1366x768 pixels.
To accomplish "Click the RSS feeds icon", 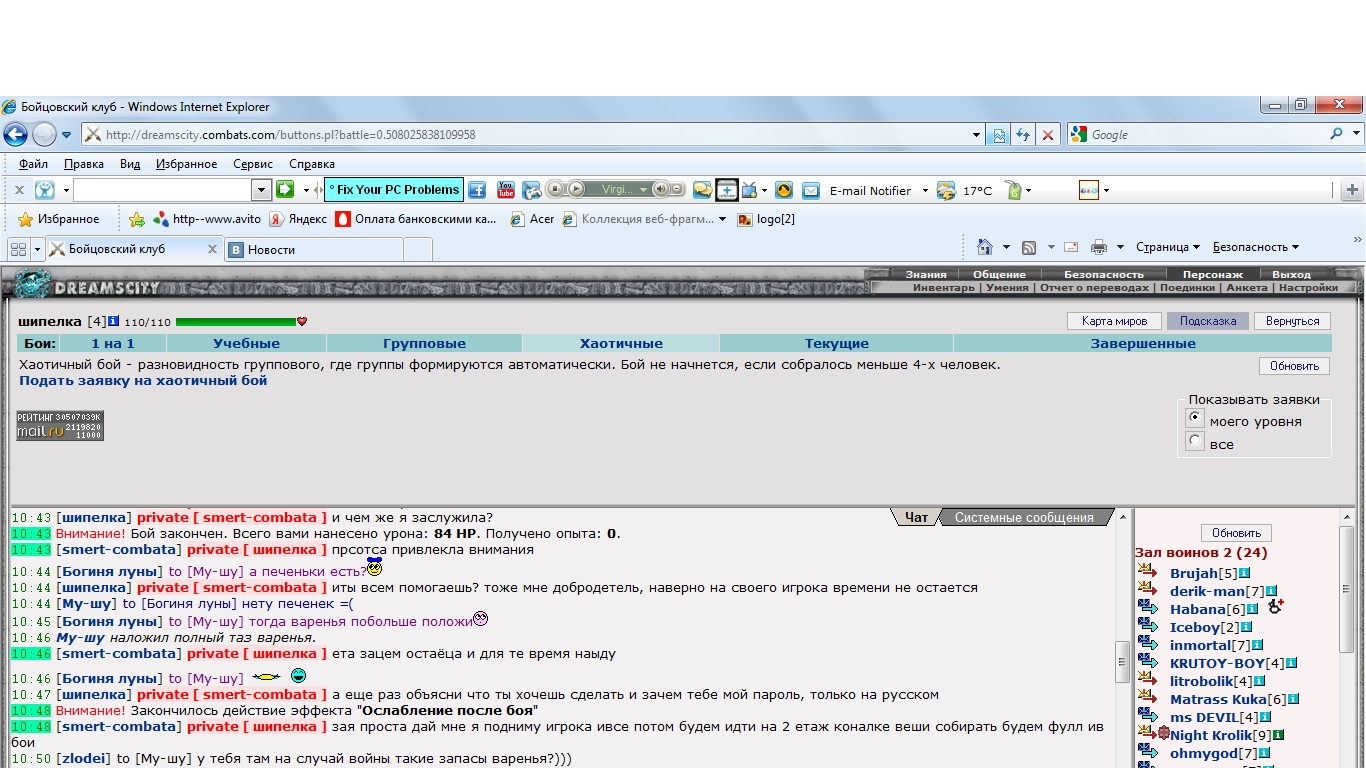I will click(1027, 247).
